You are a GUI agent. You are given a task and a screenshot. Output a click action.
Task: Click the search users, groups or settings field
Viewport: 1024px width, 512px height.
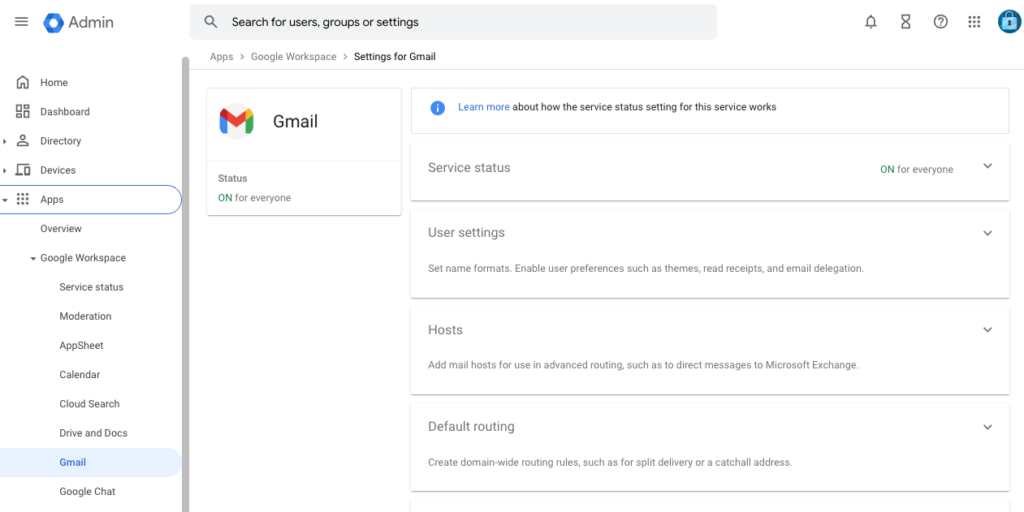pos(453,22)
